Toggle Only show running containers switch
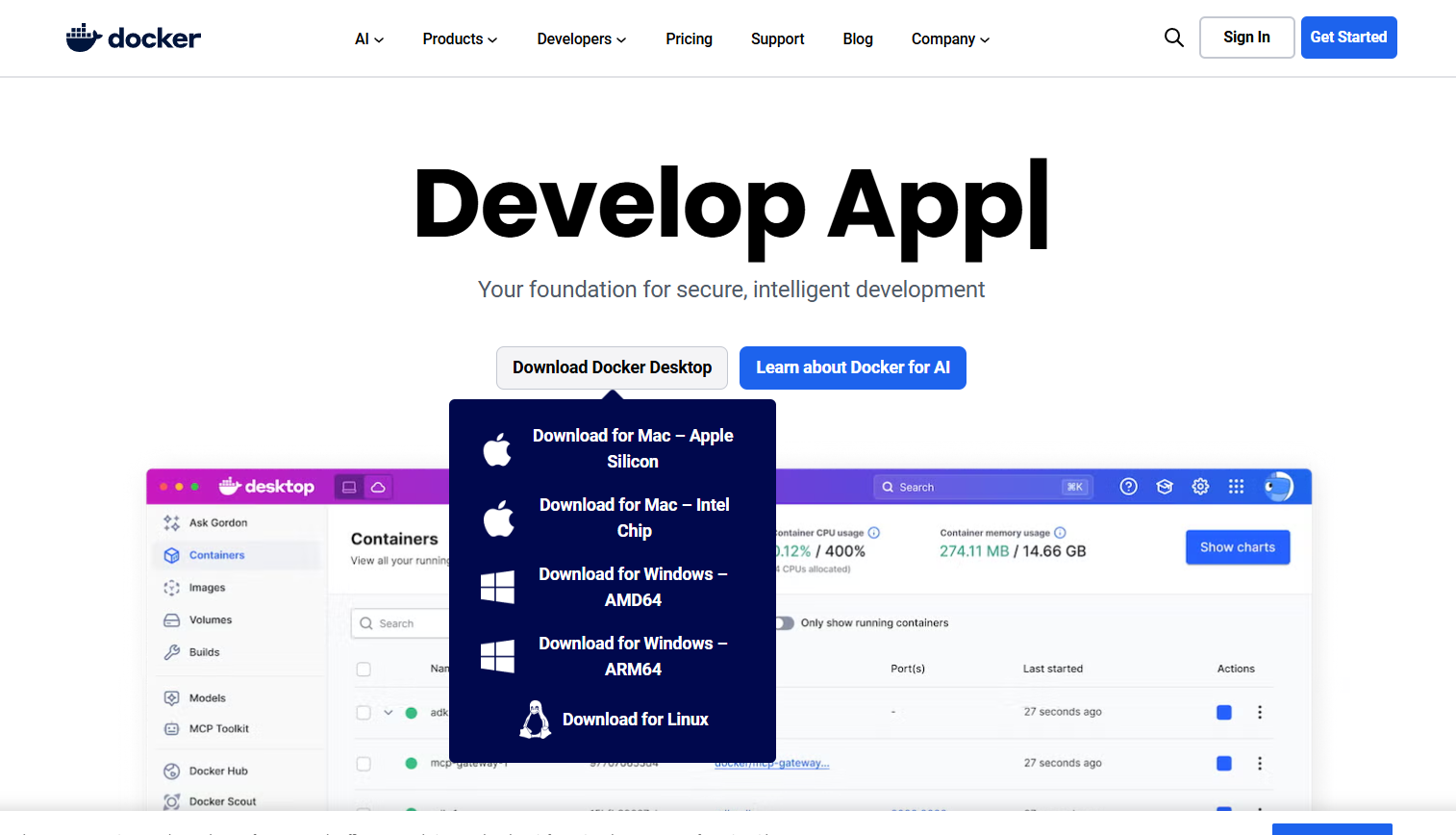Image resolution: width=1456 pixels, height=835 pixels. coord(785,622)
